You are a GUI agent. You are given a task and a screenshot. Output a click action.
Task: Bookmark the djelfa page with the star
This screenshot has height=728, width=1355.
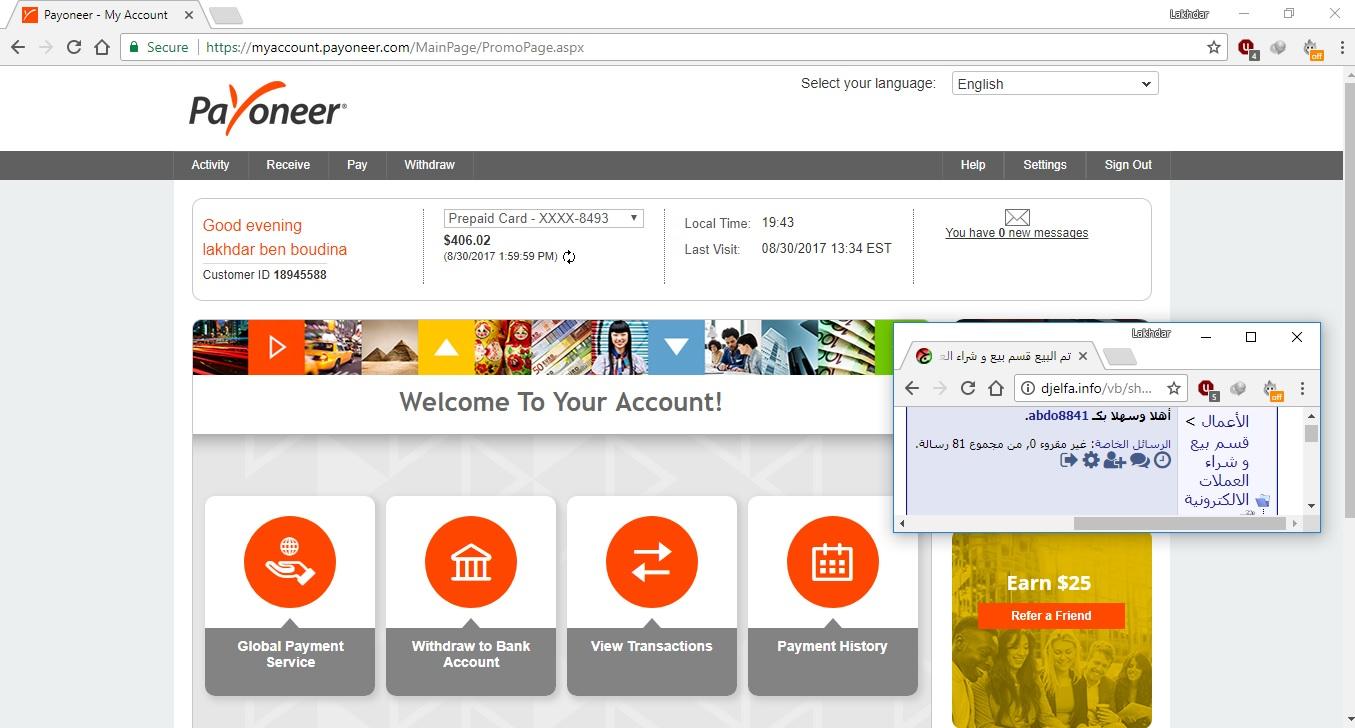click(x=1174, y=388)
